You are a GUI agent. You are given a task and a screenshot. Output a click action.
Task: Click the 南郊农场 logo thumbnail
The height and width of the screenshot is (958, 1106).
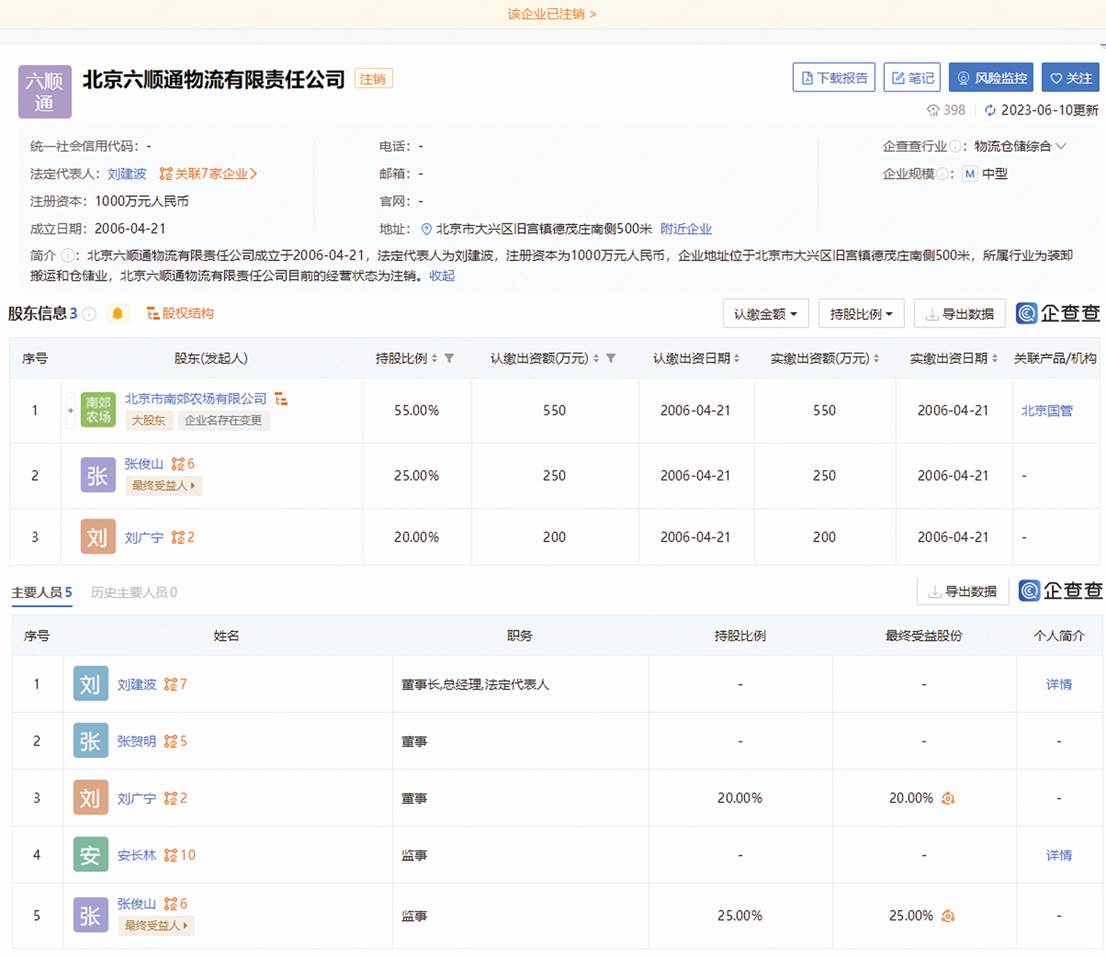click(x=98, y=410)
